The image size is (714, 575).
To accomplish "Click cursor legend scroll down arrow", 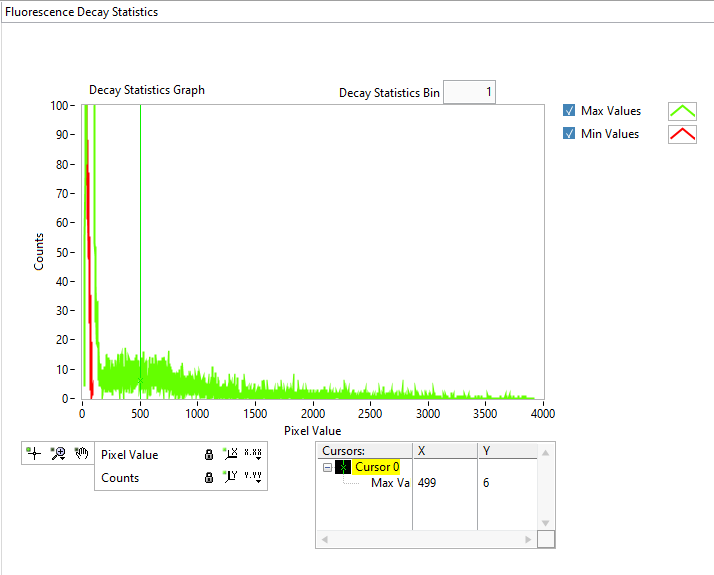I will (x=546, y=523).
